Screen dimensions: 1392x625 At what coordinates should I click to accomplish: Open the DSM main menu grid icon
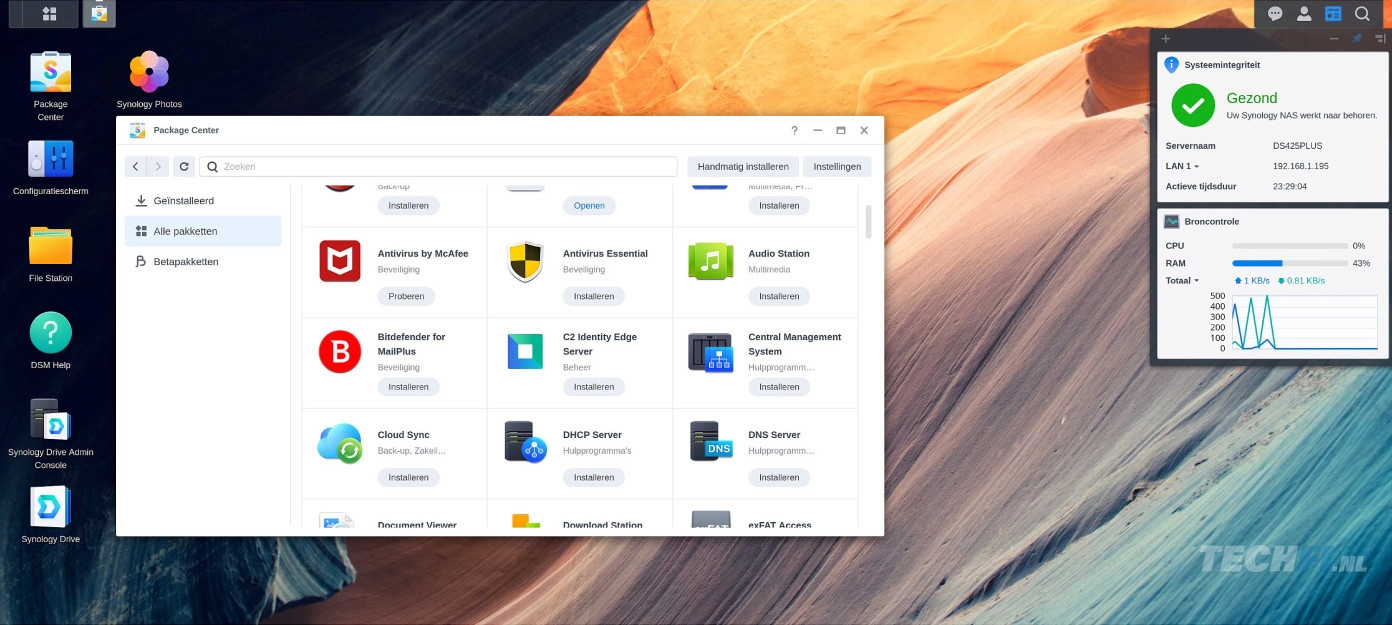click(x=49, y=14)
